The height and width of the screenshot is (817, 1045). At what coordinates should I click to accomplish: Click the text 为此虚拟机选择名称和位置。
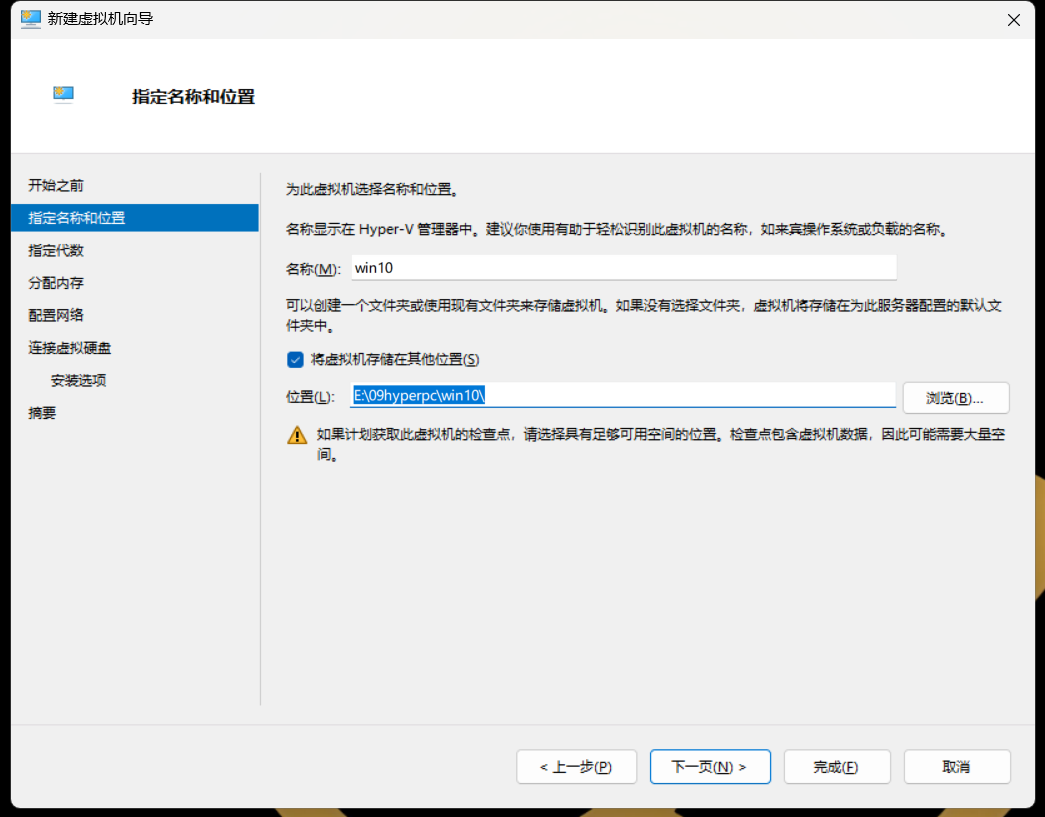(x=373, y=190)
